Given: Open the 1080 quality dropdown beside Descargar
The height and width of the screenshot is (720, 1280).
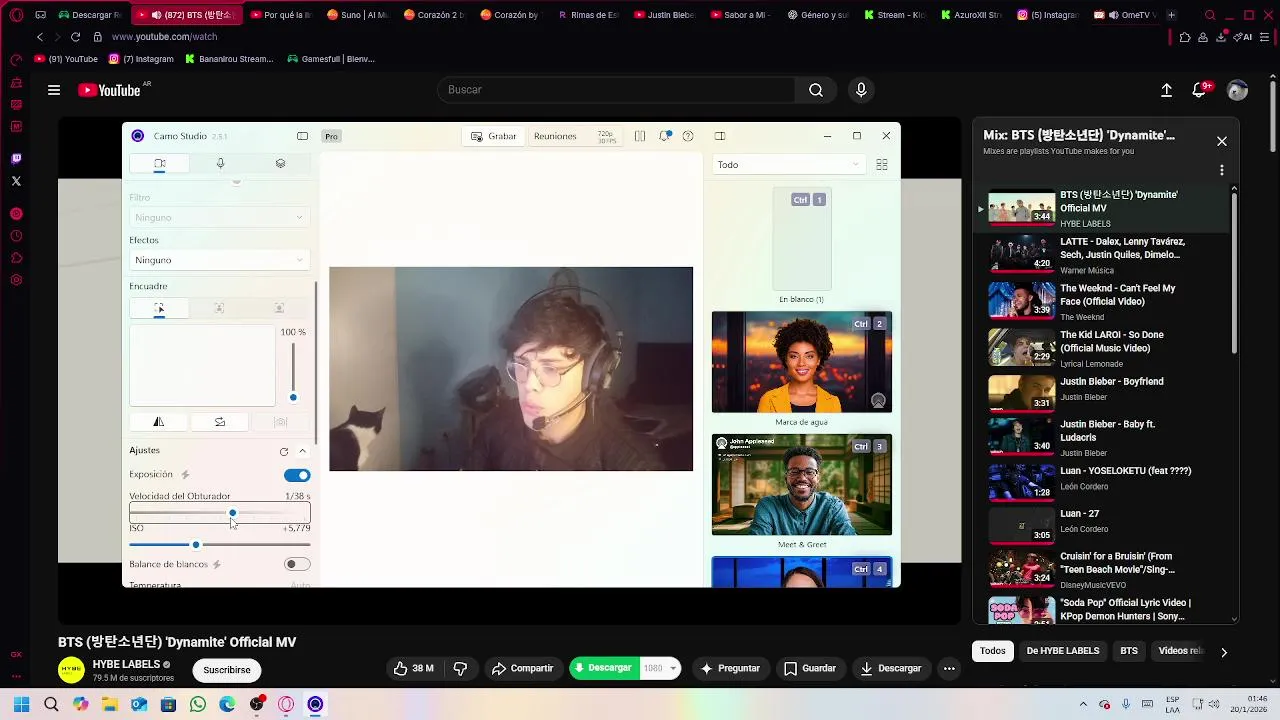Looking at the screenshot, I should (661, 668).
